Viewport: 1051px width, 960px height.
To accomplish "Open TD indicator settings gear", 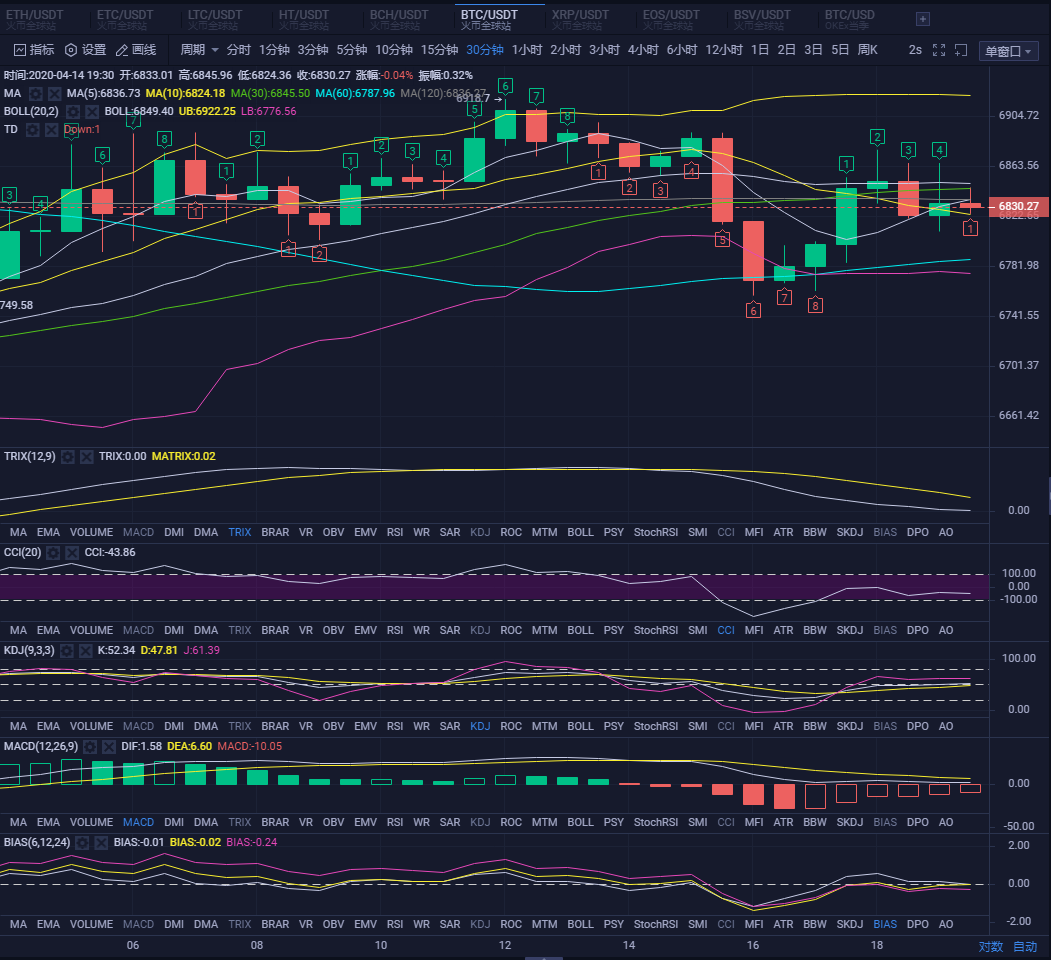I will click(x=32, y=129).
